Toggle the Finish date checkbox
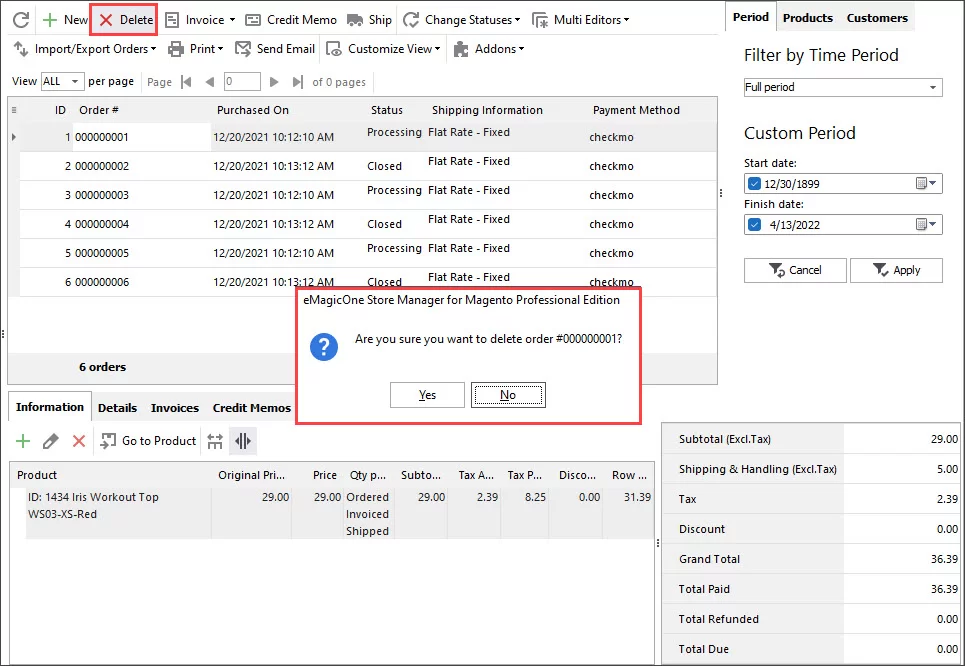Image resolution: width=965 pixels, height=666 pixels. [x=754, y=225]
